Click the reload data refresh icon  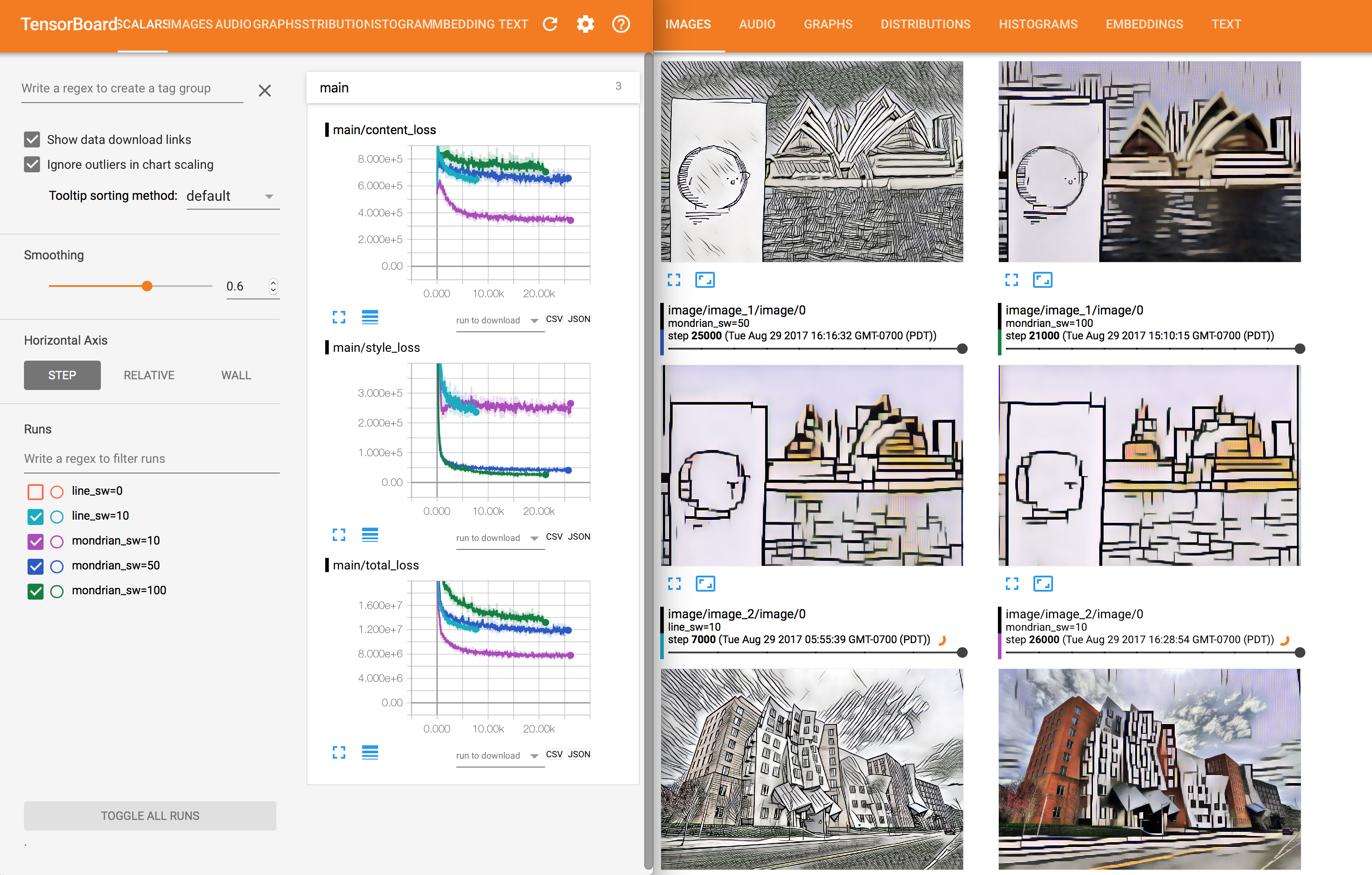(x=550, y=24)
